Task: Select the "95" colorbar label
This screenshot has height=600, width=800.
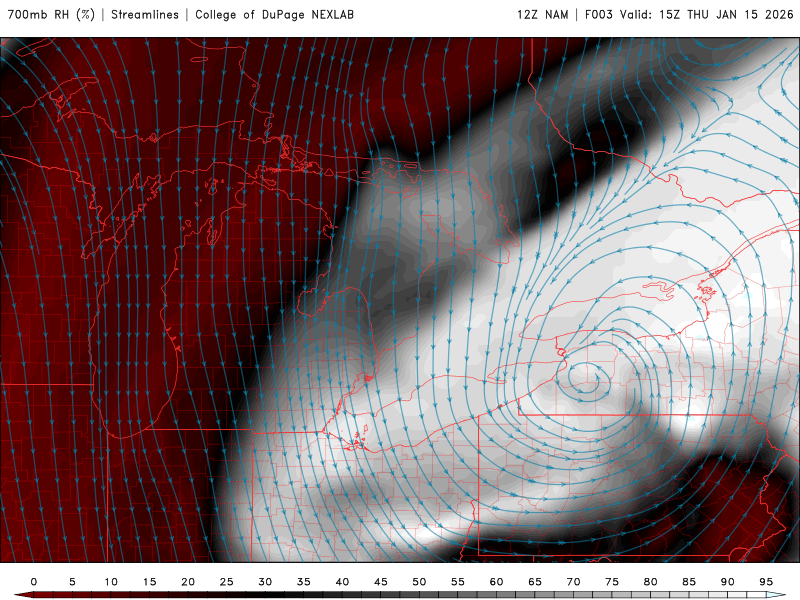Action: point(766,582)
